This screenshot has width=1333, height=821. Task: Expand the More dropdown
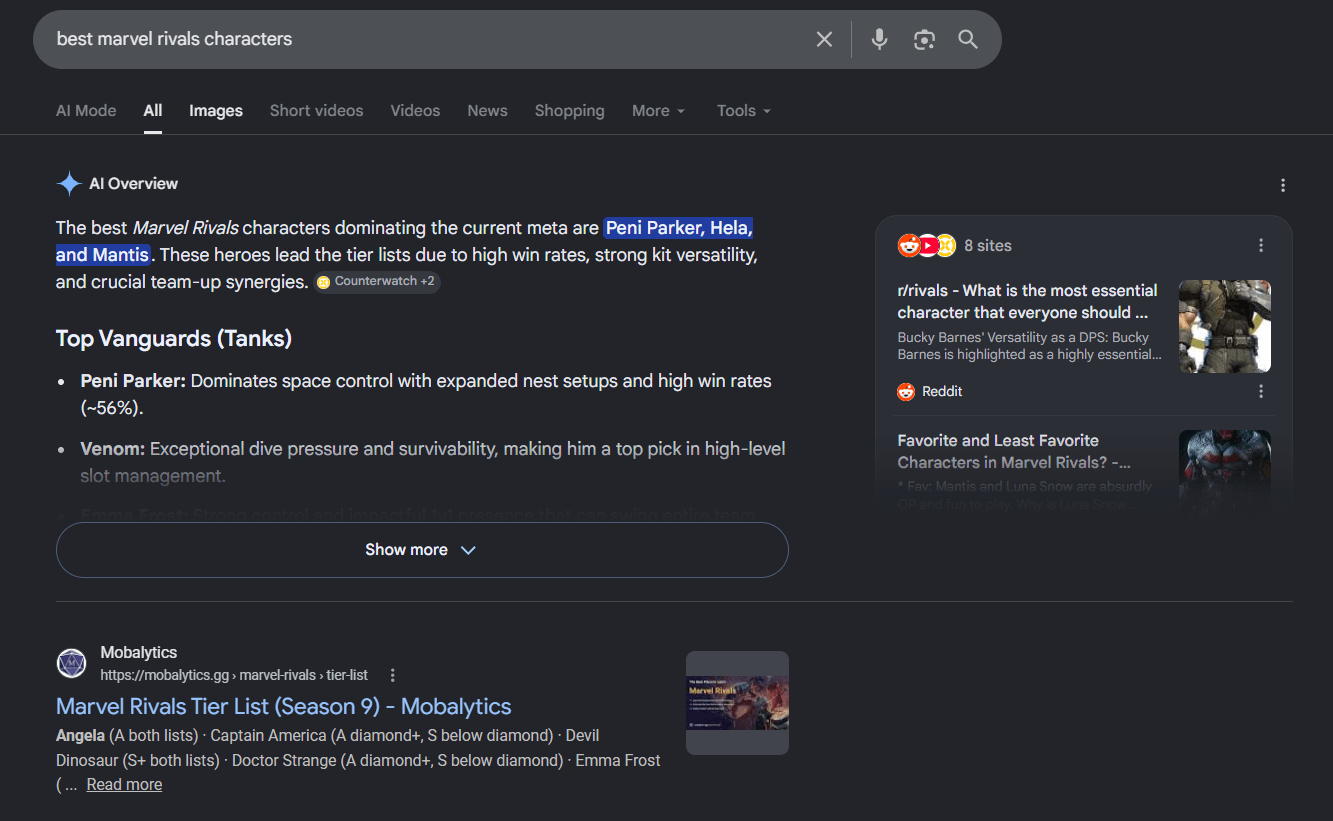coord(658,111)
